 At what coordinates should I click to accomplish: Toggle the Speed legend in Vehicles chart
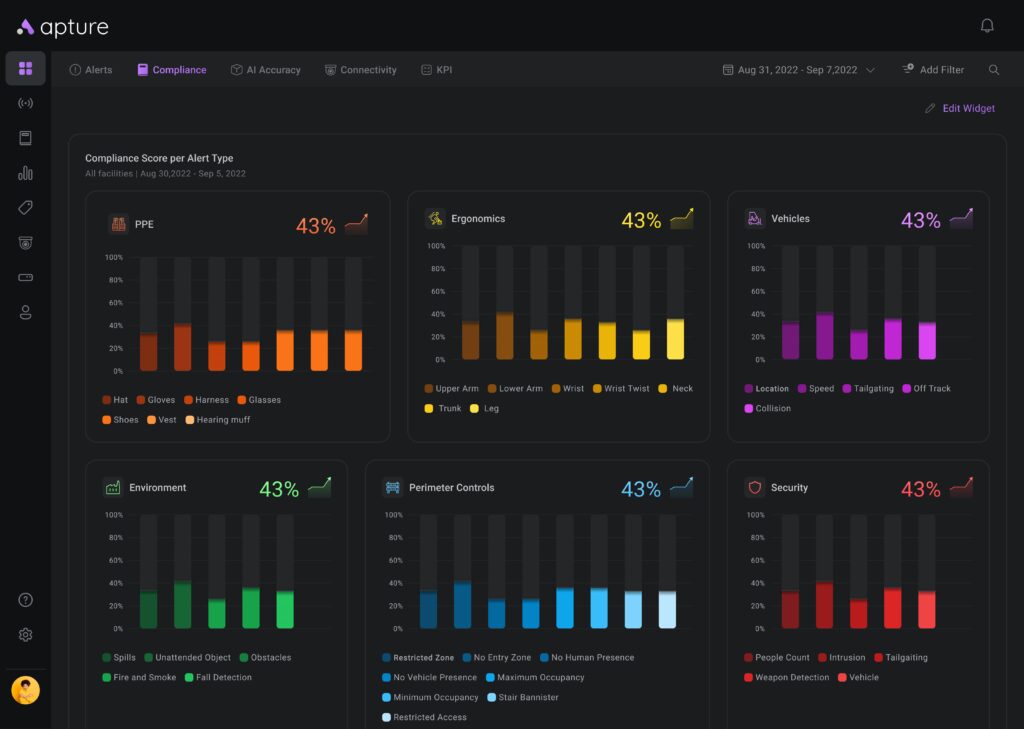[x=814, y=389]
